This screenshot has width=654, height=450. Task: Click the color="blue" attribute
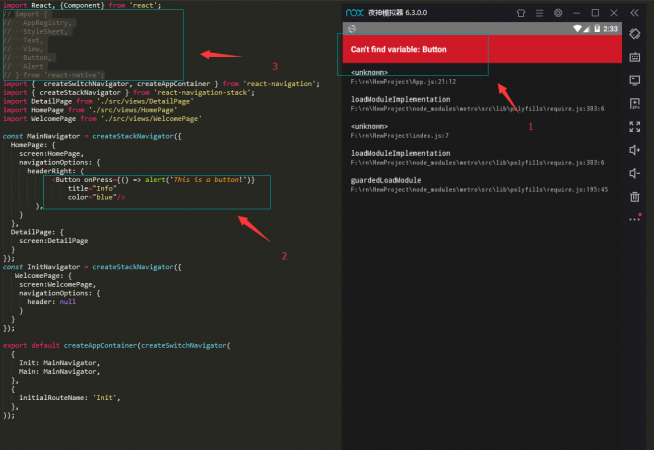(x=94, y=197)
